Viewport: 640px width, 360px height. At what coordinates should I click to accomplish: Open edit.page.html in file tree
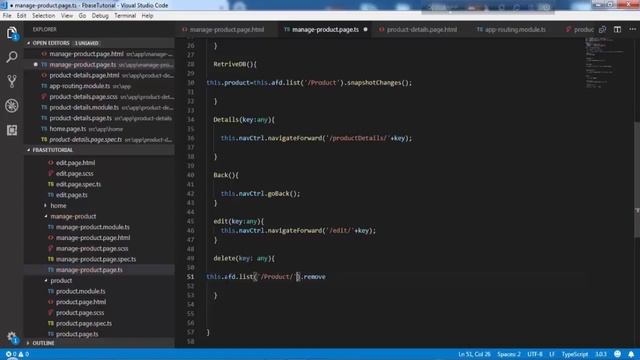[x=100, y=163]
